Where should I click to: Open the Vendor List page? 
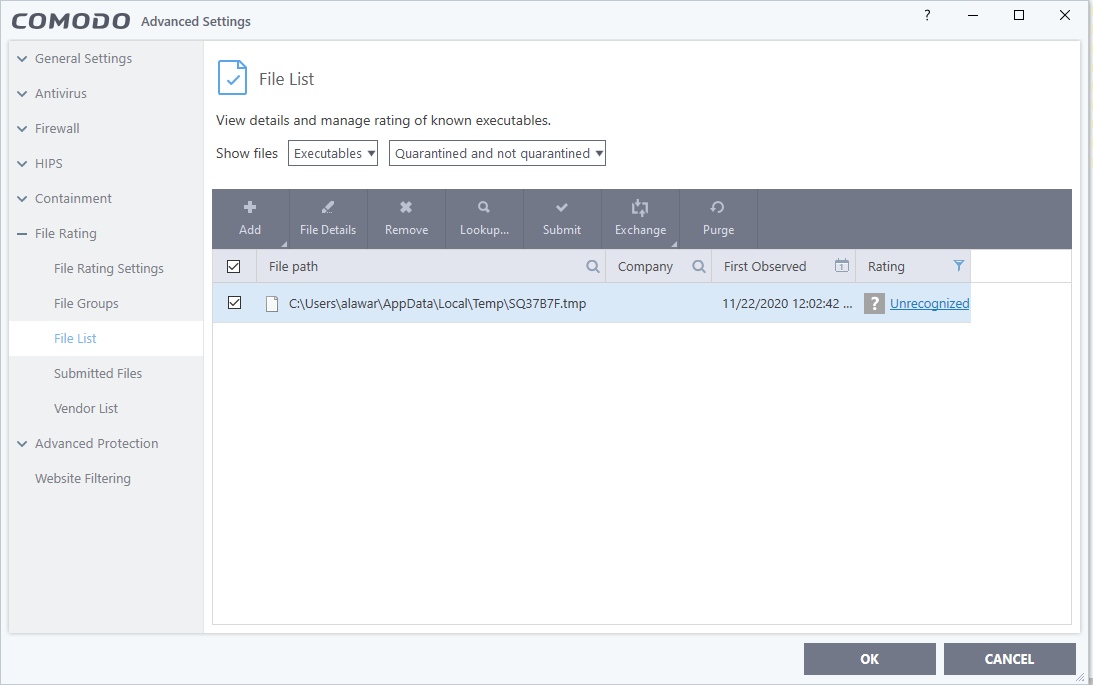tap(86, 409)
